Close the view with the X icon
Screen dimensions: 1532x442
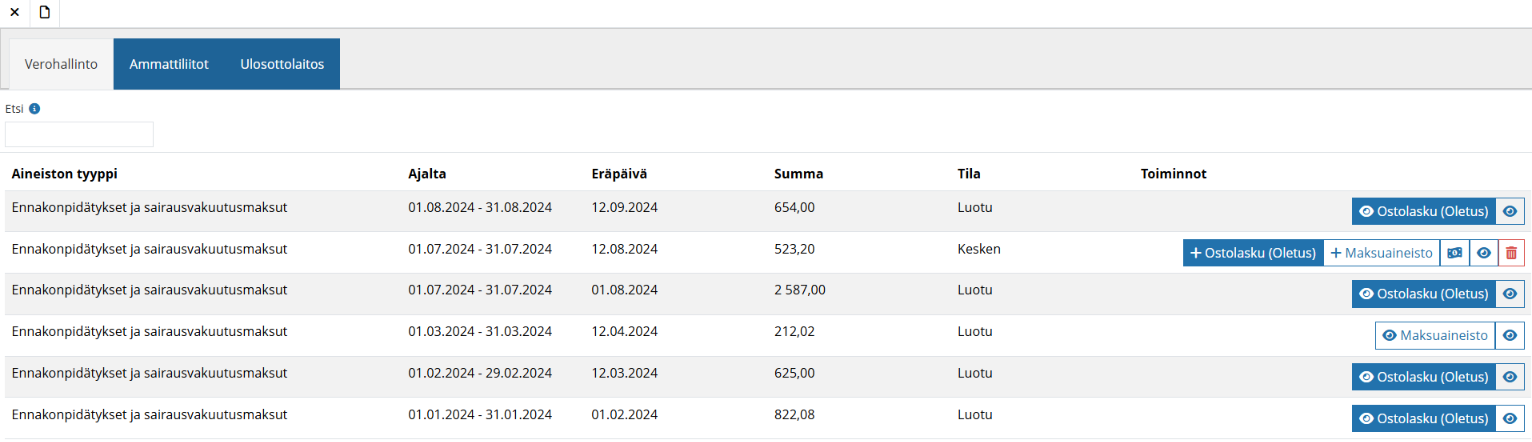[x=15, y=13]
